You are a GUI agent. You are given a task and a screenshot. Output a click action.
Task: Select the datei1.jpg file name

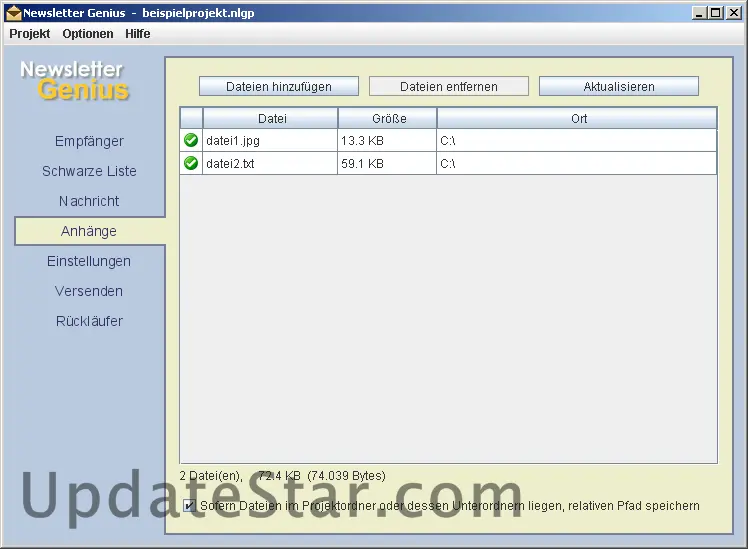pyautogui.click(x=233, y=141)
